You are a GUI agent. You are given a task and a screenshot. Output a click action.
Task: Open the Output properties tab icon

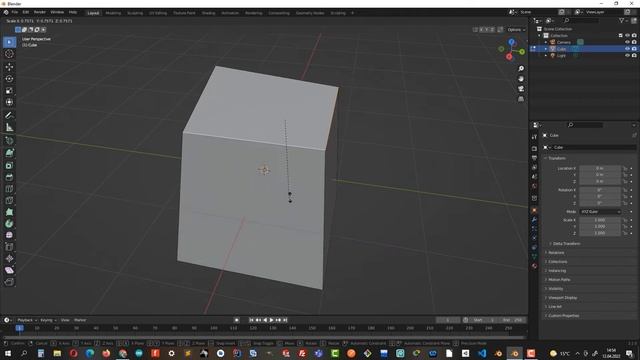(534, 158)
